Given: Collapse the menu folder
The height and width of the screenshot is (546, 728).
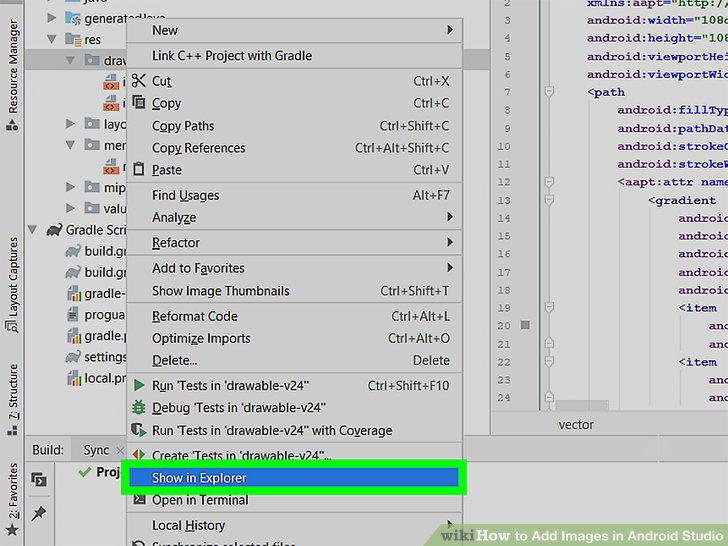Looking at the screenshot, I should point(70,145).
